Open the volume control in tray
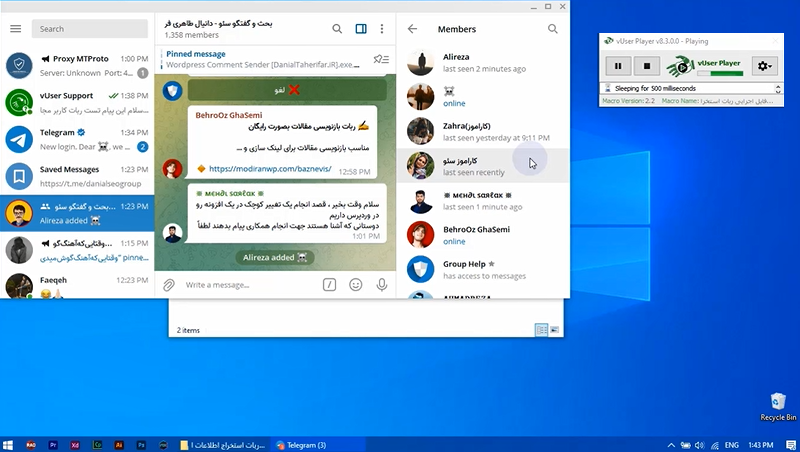Image resolution: width=800 pixels, height=452 pixels. 699,445
